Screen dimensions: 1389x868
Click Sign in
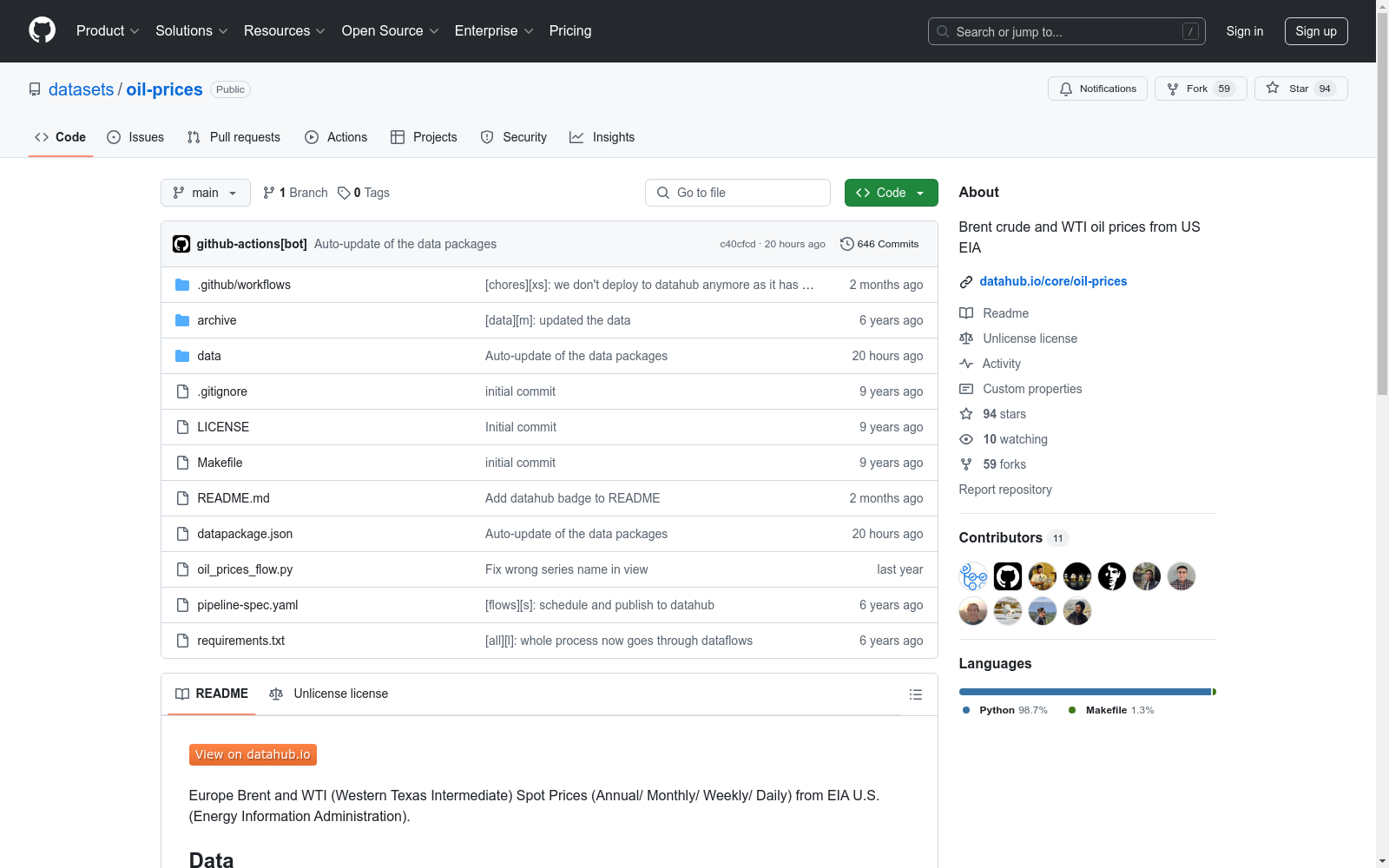coord(1244,31)
